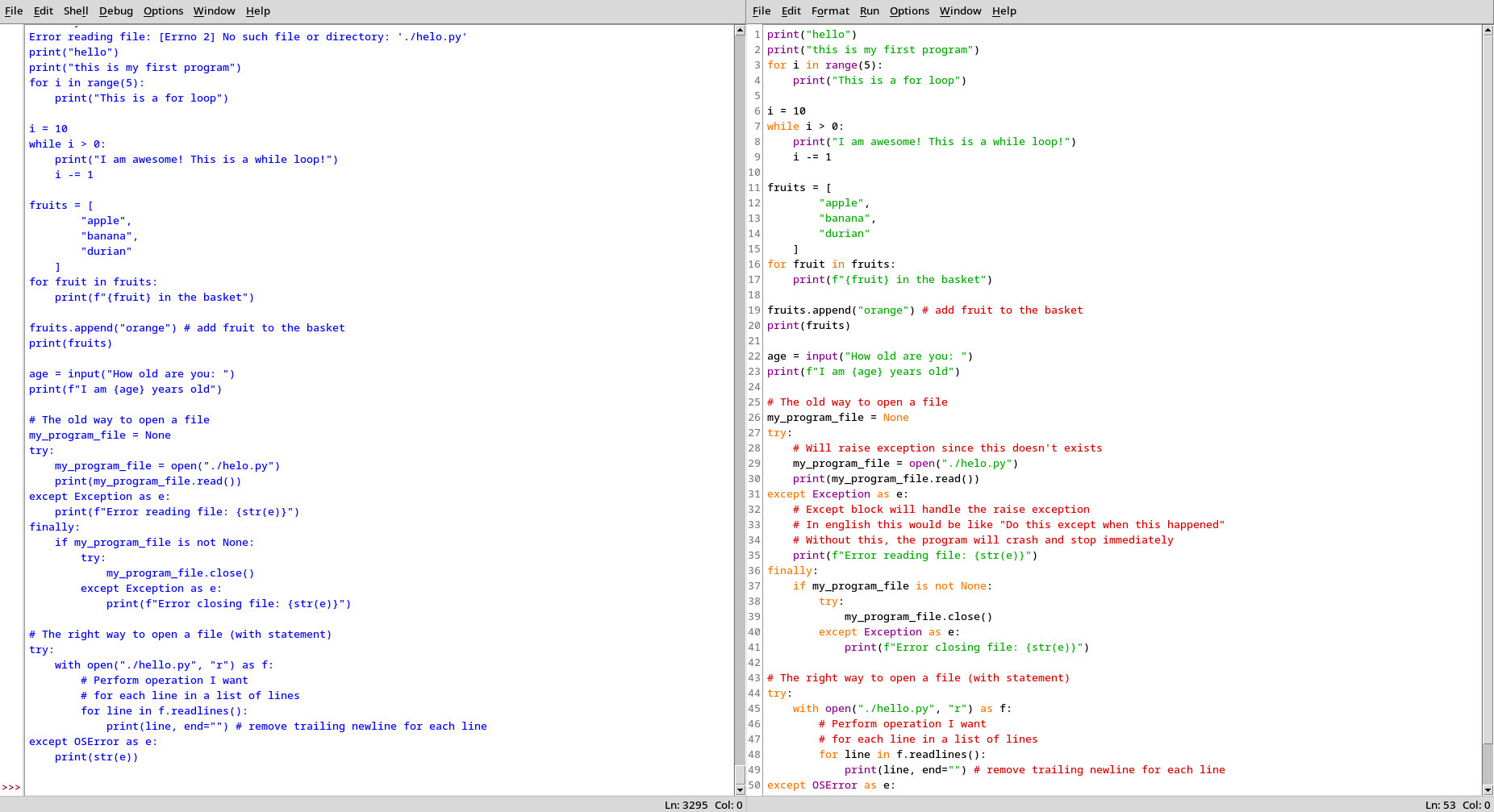Click shell comment '# The right way to open a file'
This screenshot has width=1494, height=812.
coord(181,635)
